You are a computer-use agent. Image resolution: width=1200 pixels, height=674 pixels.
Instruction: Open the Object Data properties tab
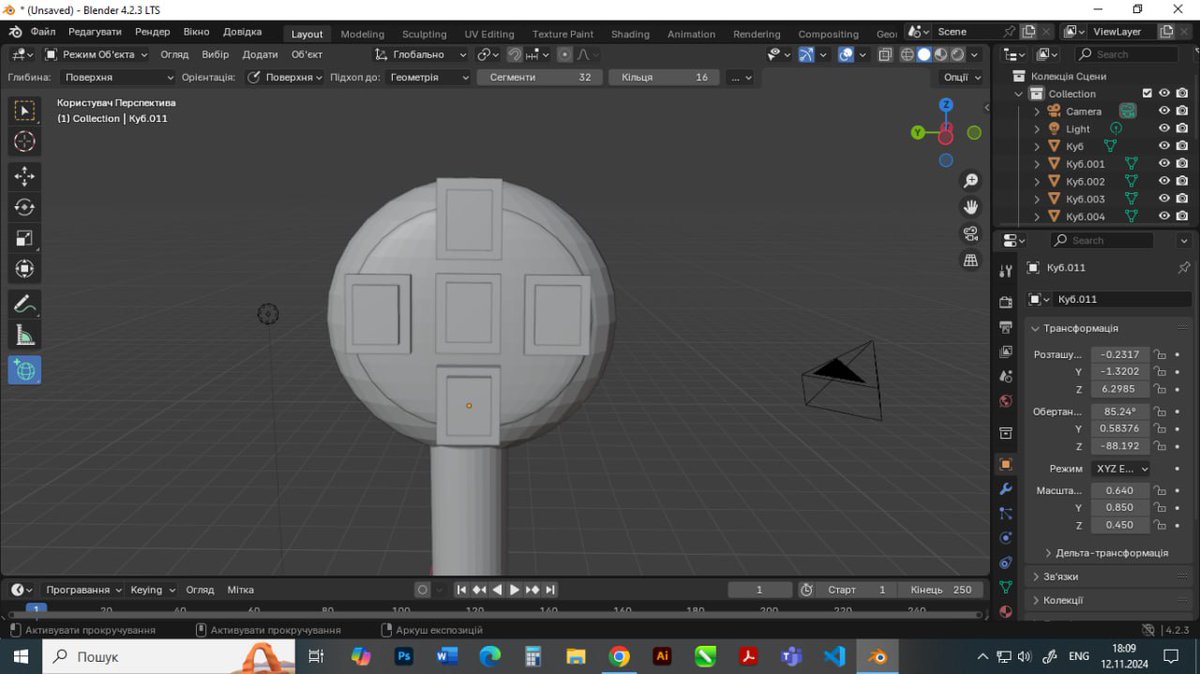click(x=1006, y=587)
